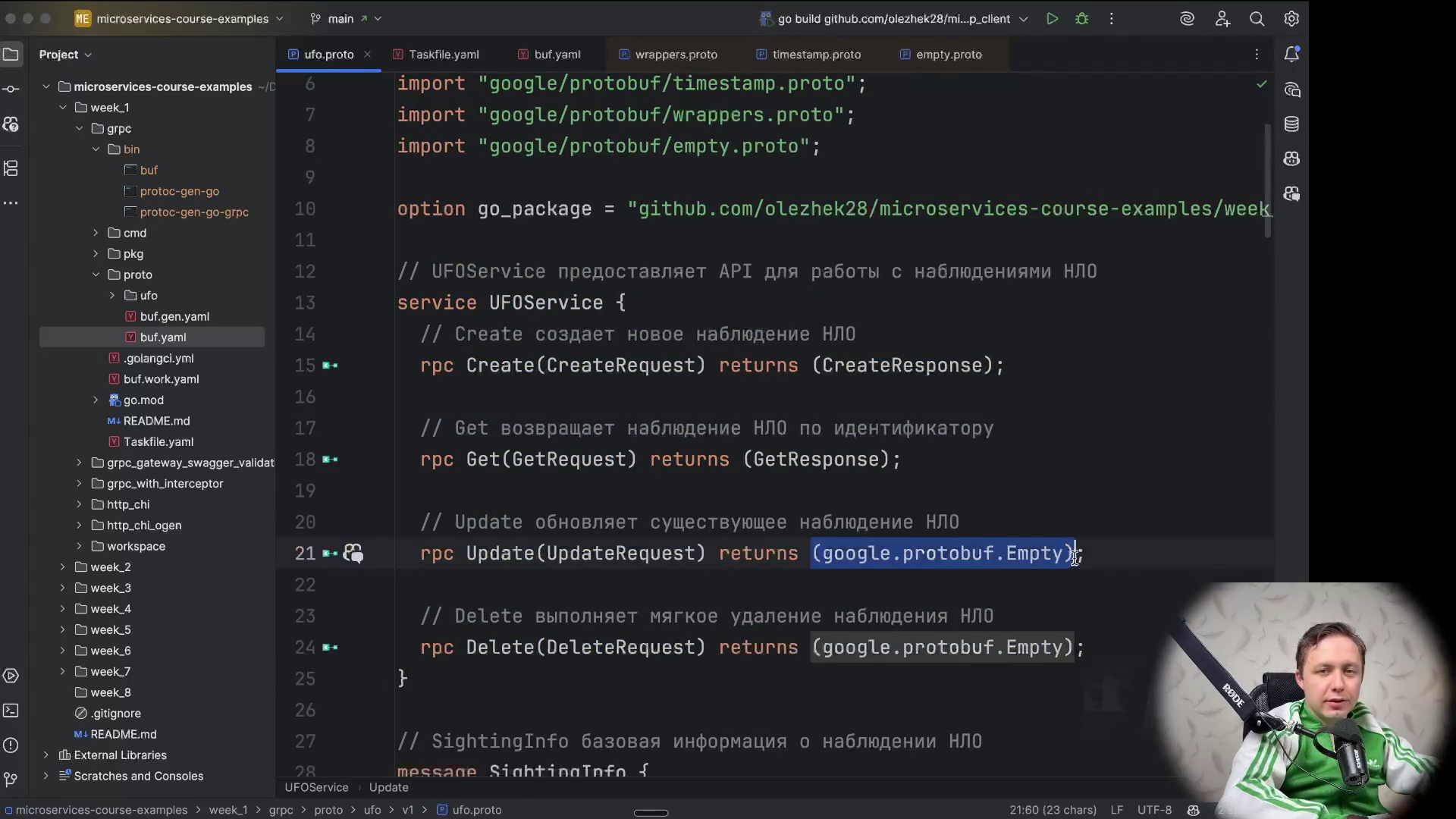This screenshot has height=819, width=1456.
Task: Open Terminal tool window
Action: coord(11,711)
